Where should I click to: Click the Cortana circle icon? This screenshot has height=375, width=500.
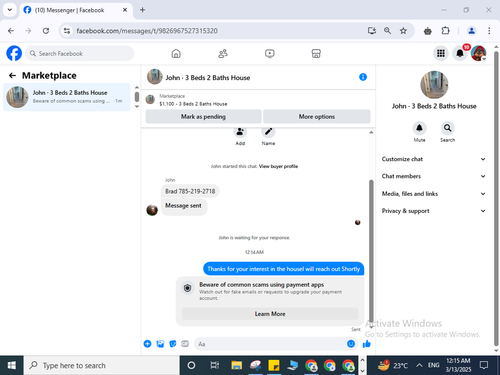coord(191,365)
